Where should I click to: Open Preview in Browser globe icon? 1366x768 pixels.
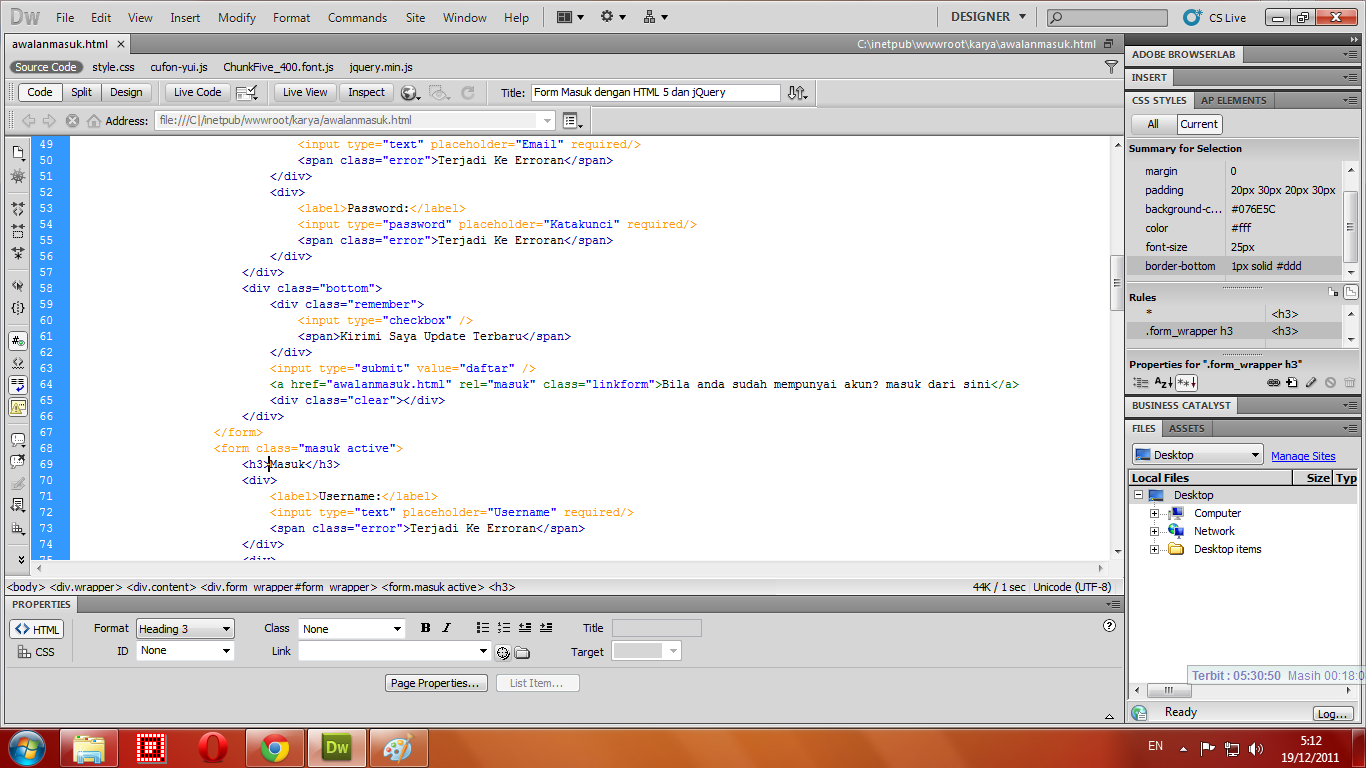[410, 92]
